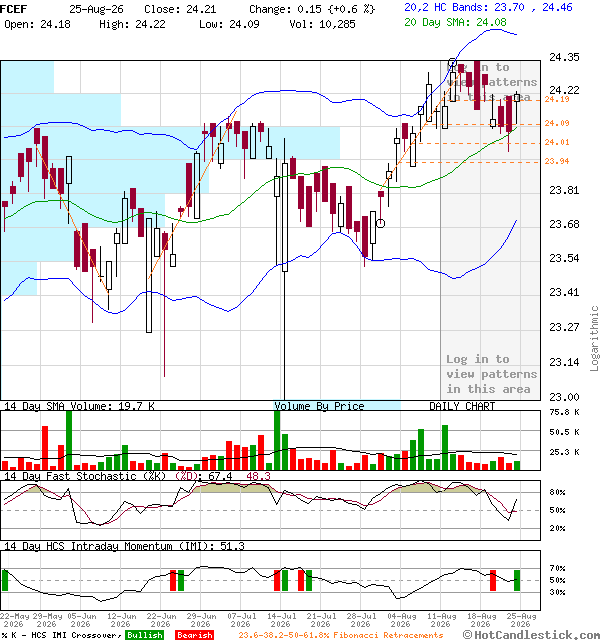Click the final 25-Aug candlestick on the price chart
Screen dimensions: 600x640
(517, 108)
